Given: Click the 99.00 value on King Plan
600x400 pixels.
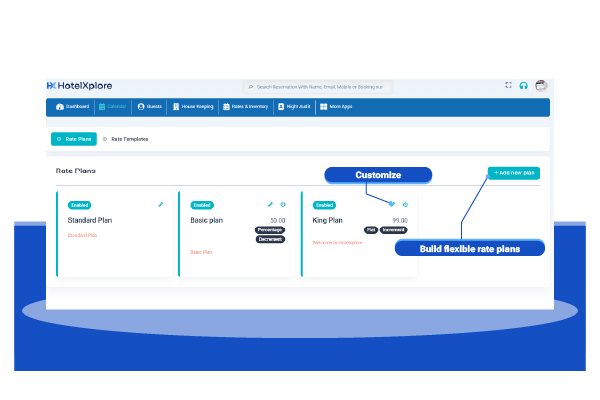Looking at the screenshot, I should tap(400, 220).
